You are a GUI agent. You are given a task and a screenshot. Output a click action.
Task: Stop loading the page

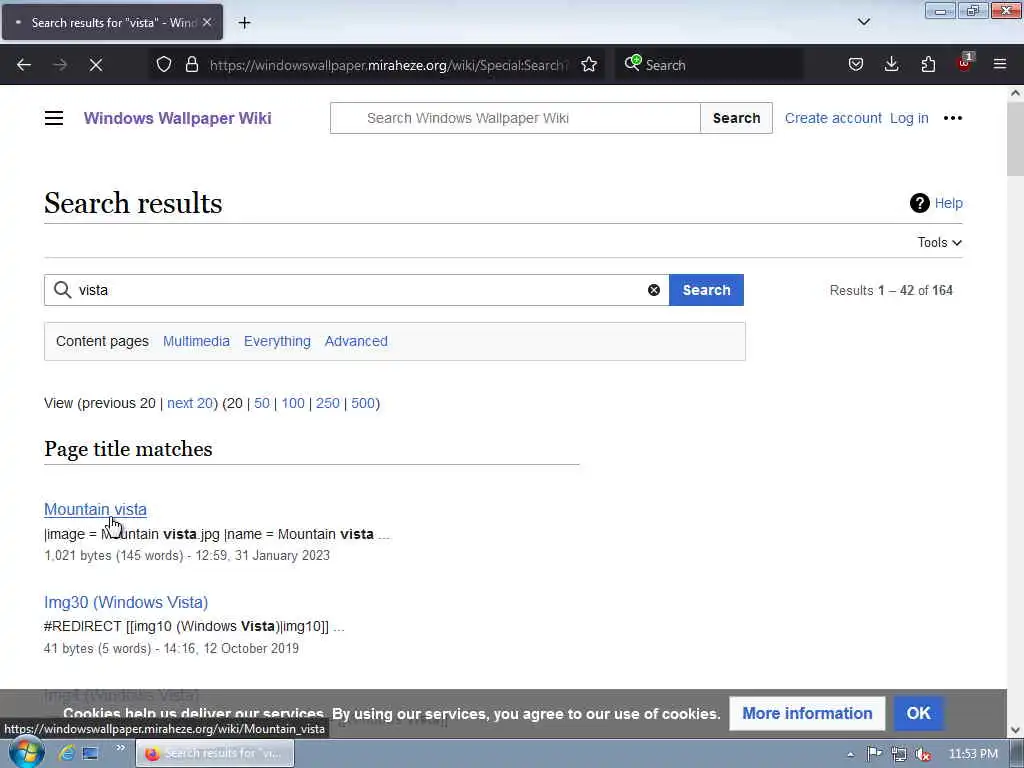96,65
